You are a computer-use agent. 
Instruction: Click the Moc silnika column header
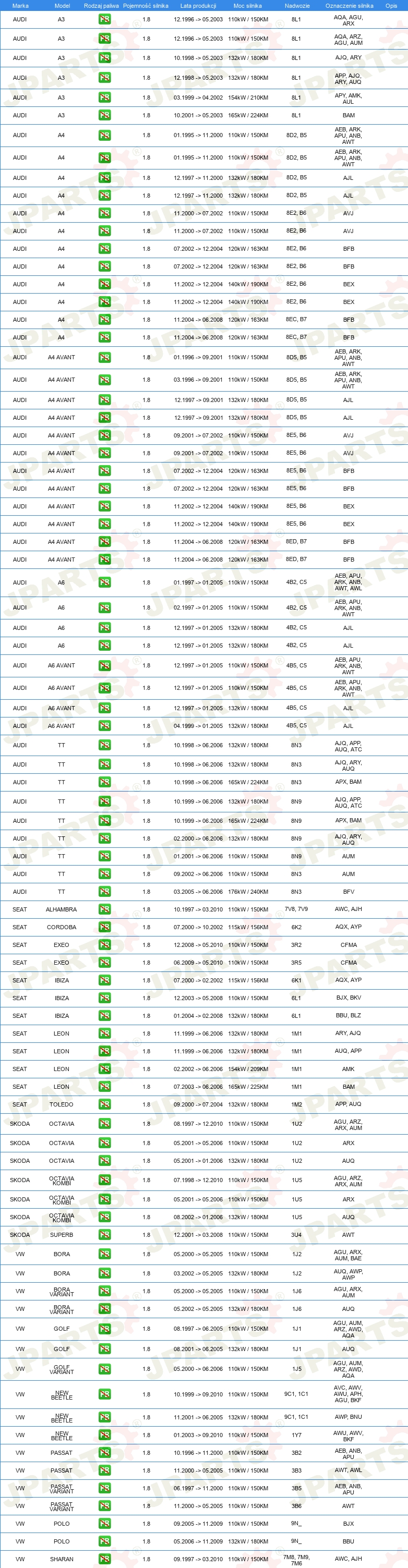(247, 6)
